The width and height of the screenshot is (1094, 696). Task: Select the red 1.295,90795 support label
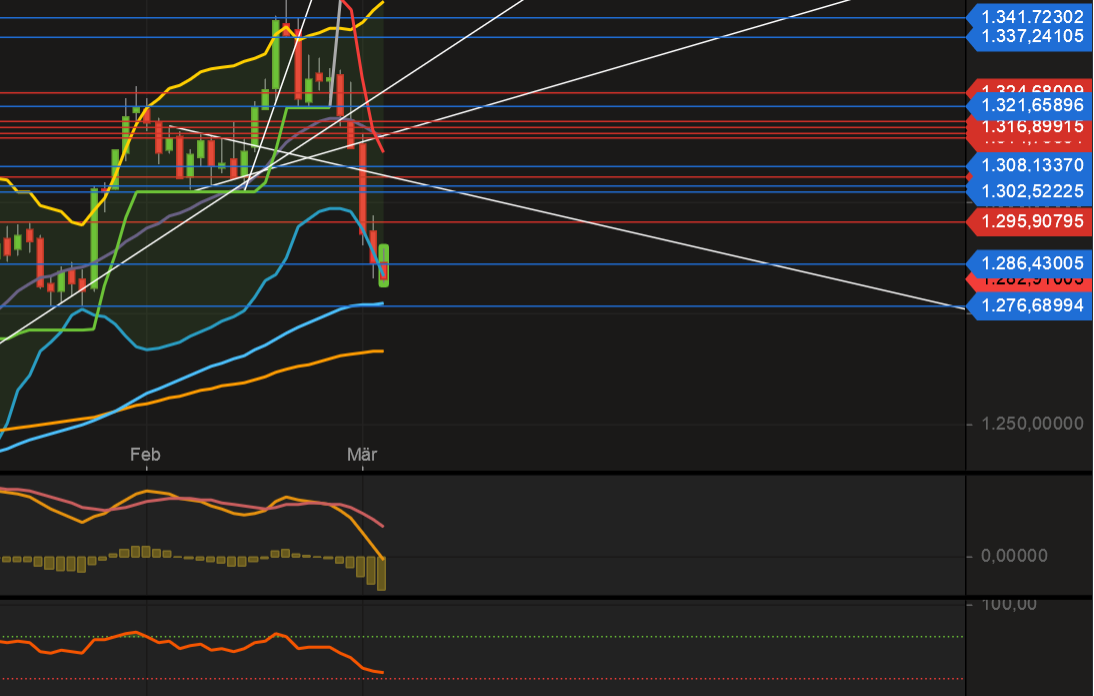1029,222
